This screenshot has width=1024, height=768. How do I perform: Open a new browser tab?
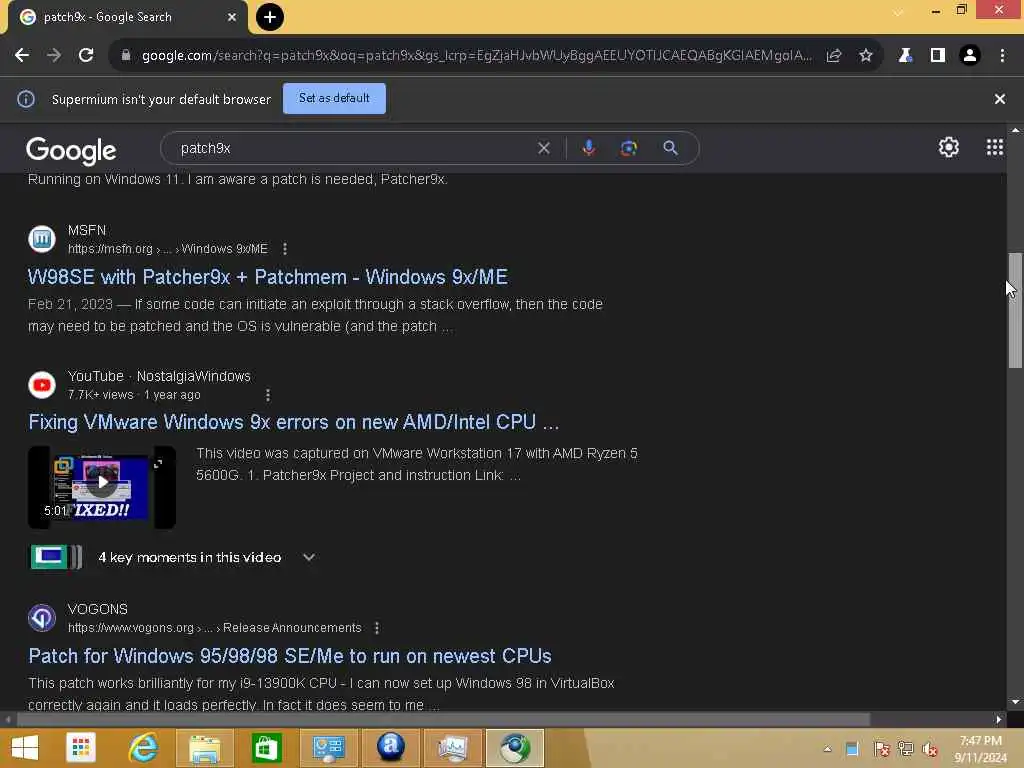click(x=270, y=17)
